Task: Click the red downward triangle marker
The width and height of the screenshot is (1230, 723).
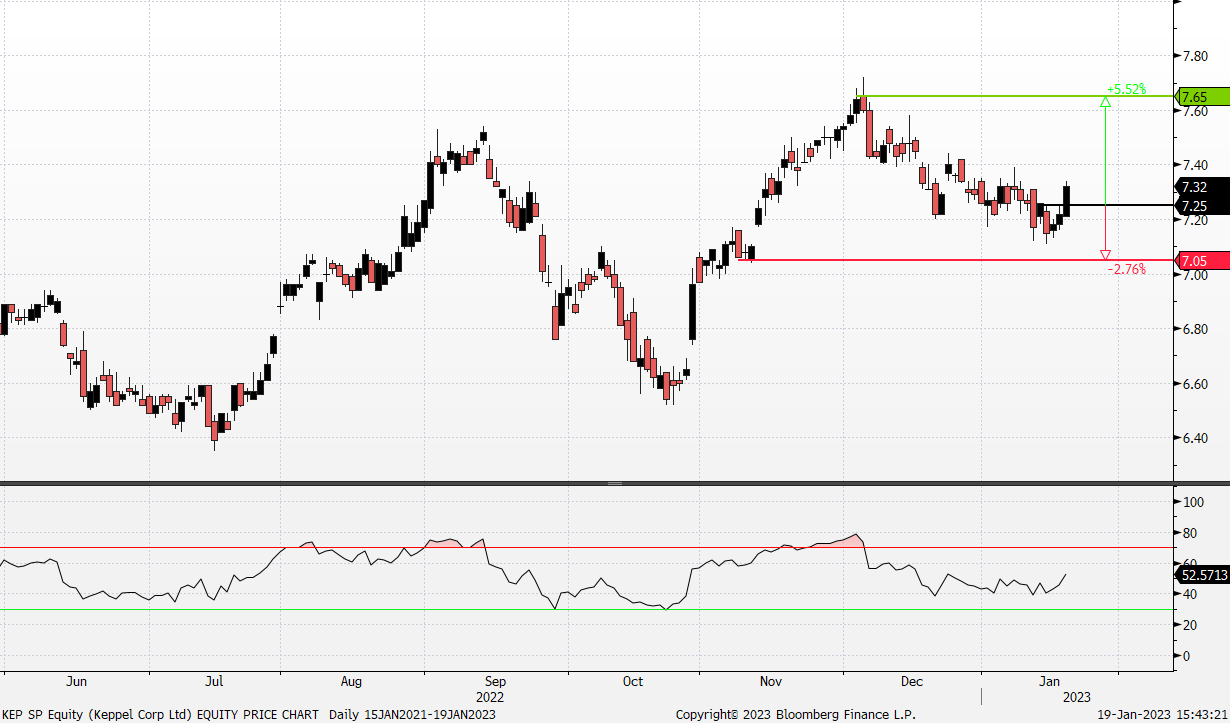Action: (1105, 254)
